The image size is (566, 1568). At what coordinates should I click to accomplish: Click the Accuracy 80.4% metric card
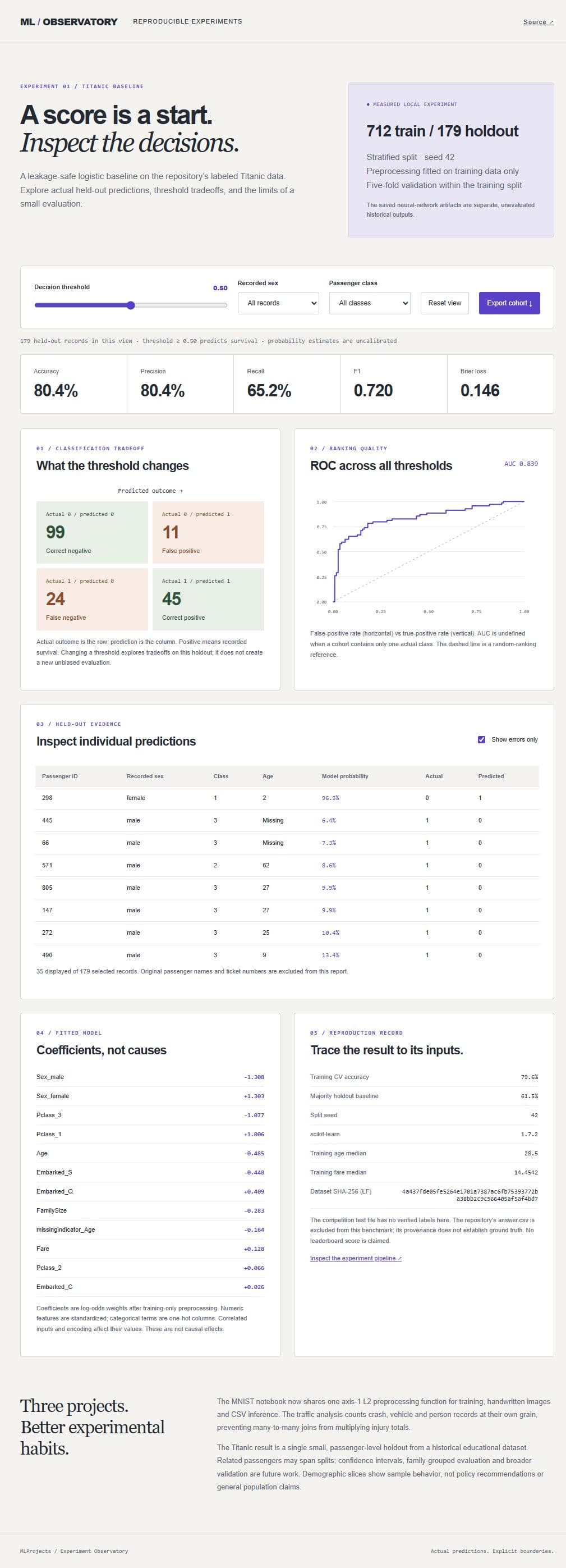pos(73,384)
